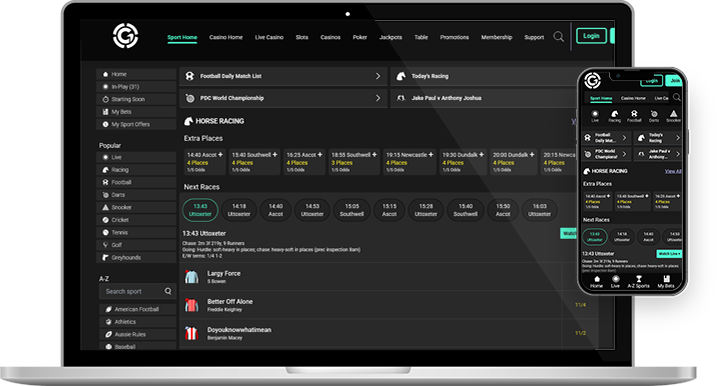
Task: Click the Doyouknowwhatimean jockey silks icon
Action: [192, 333]
